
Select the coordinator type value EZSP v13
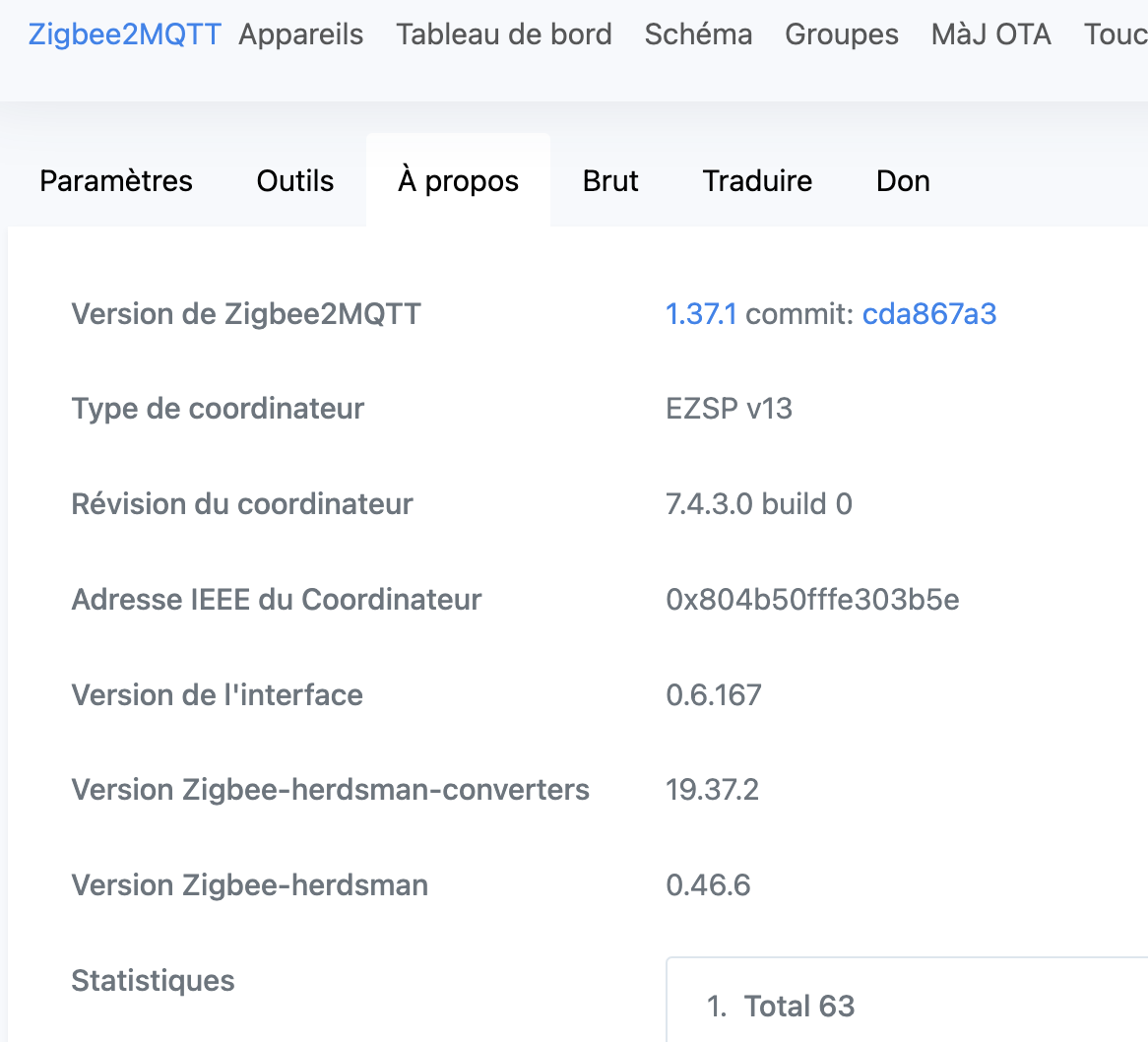pyautogui.click(x=730, y=409)
